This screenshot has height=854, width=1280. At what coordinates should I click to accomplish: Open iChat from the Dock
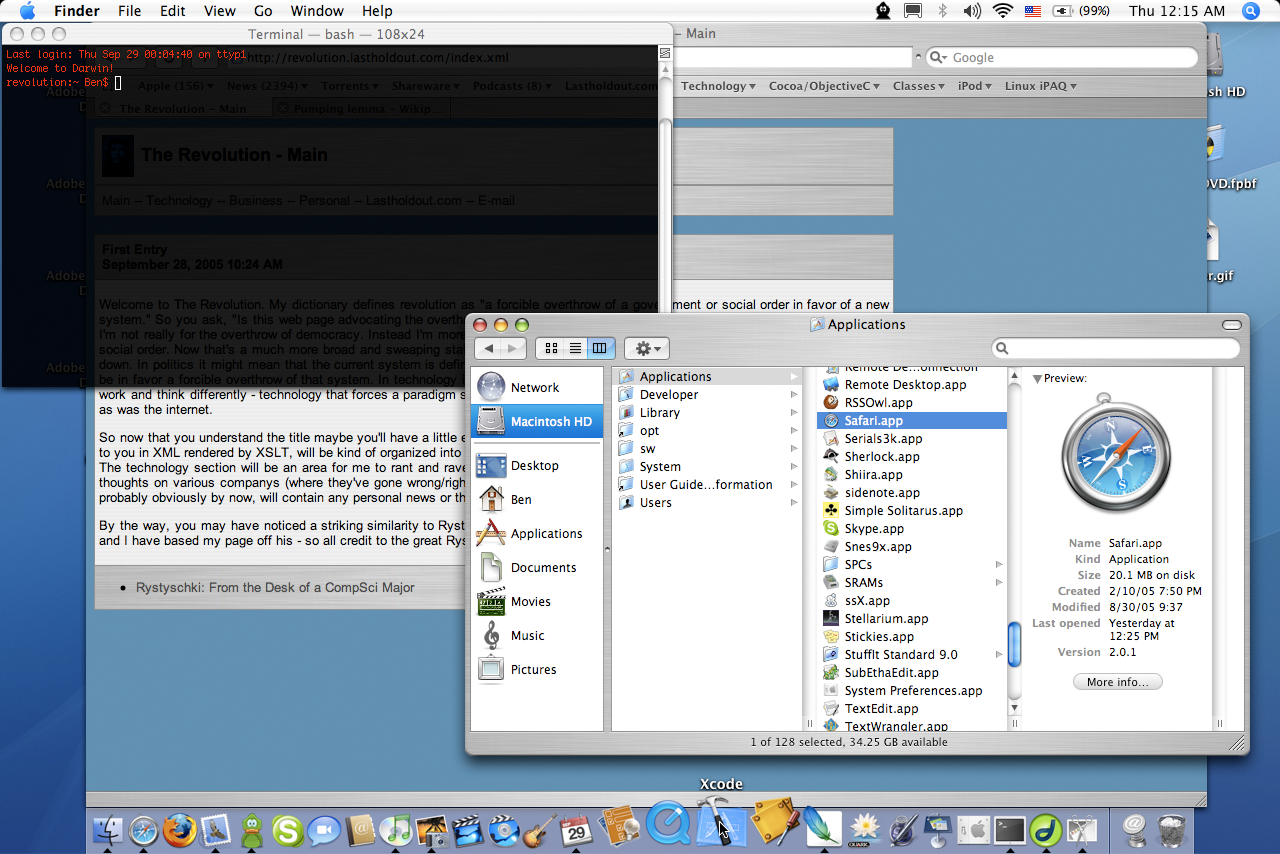324,829
